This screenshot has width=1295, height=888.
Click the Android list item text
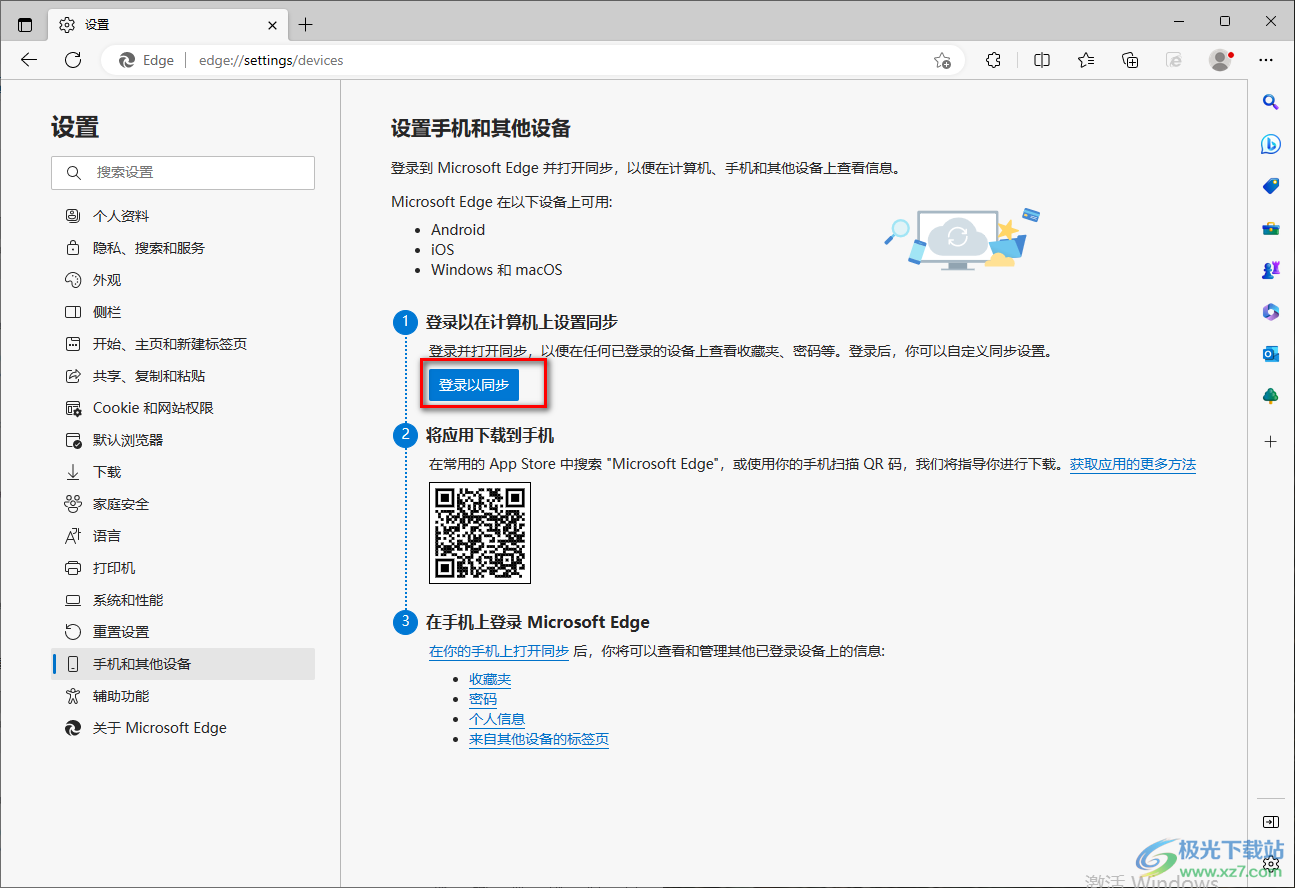point(458,230)
